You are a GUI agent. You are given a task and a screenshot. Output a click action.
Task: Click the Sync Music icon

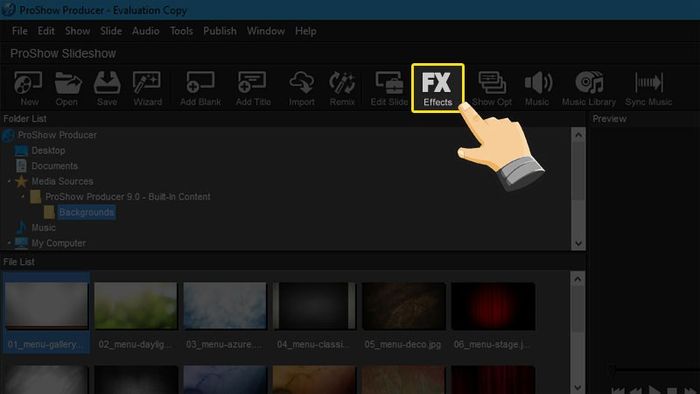649,88
